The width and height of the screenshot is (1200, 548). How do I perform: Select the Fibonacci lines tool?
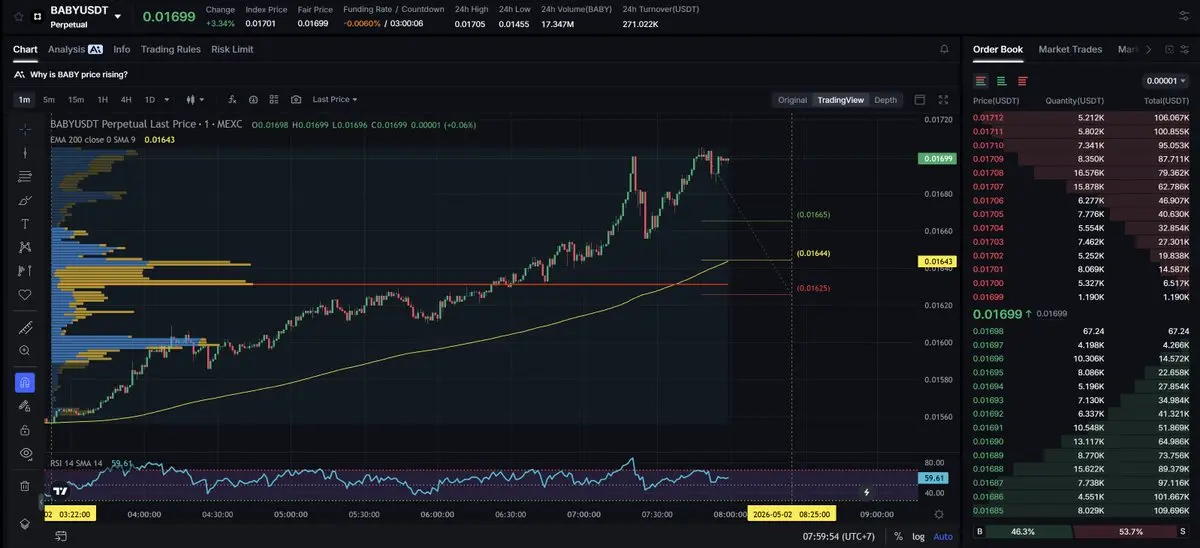pyautogui.click(x=25, y=176)
